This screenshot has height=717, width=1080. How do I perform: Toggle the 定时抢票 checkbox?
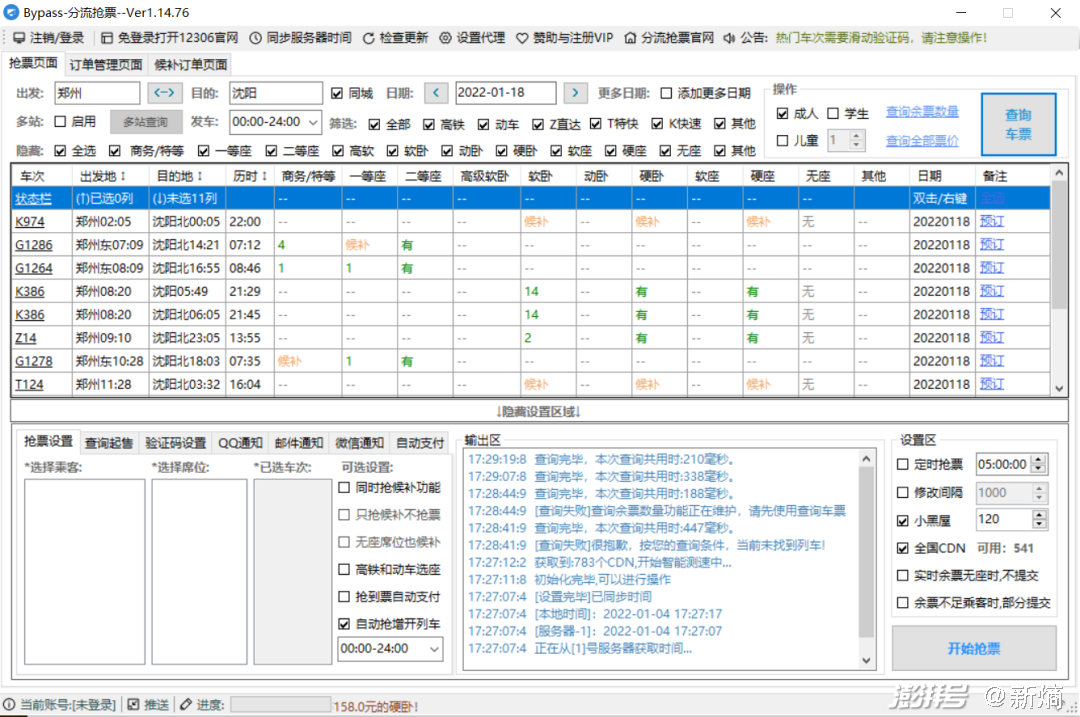point(903,464)
